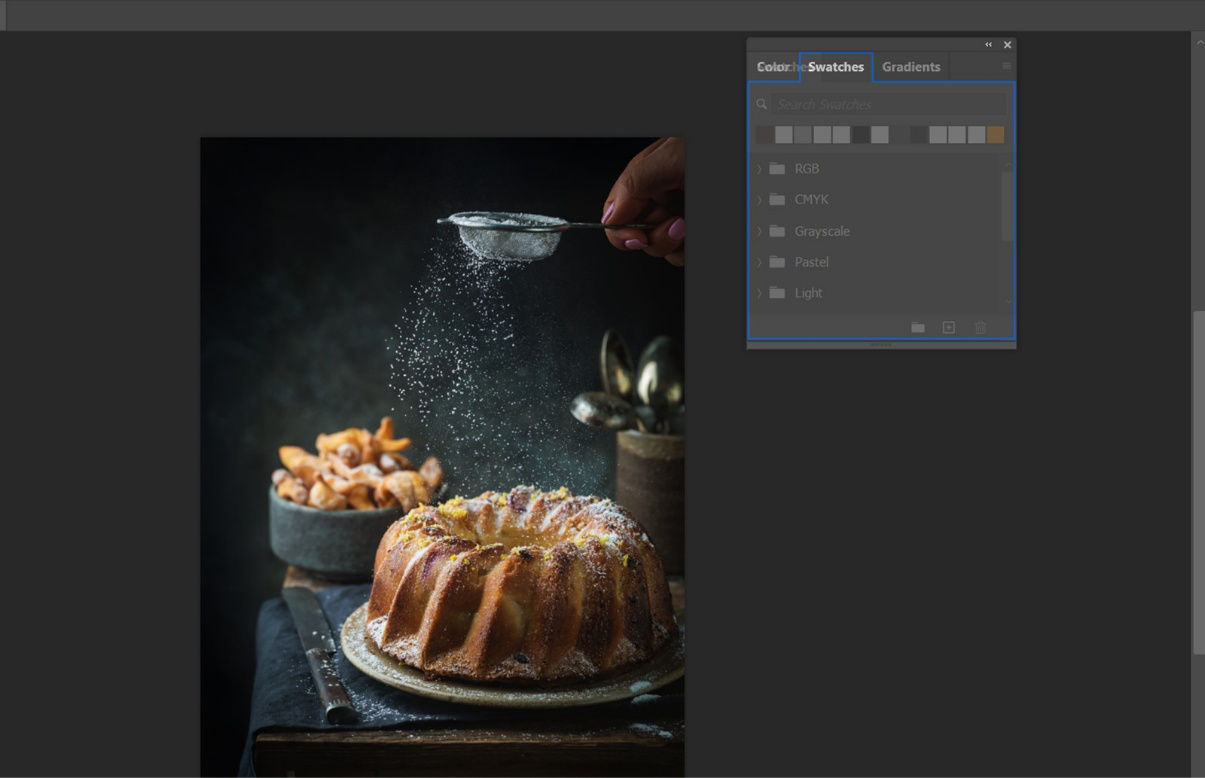Click the search magnifier icon in Swatches
The width and height of the screenshot is (1205, 778).
[761, 103]
